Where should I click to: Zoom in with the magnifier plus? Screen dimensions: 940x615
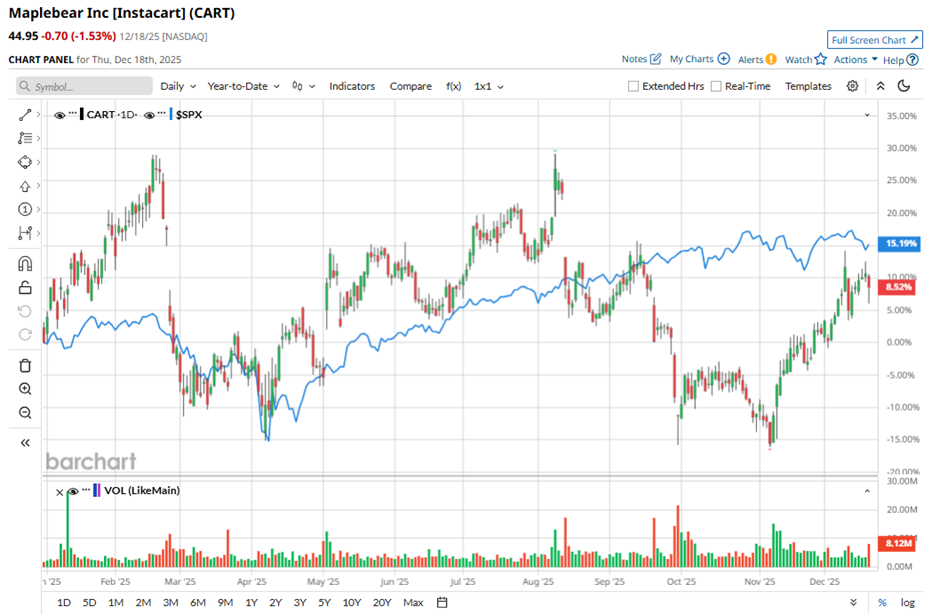coord(25,389)
